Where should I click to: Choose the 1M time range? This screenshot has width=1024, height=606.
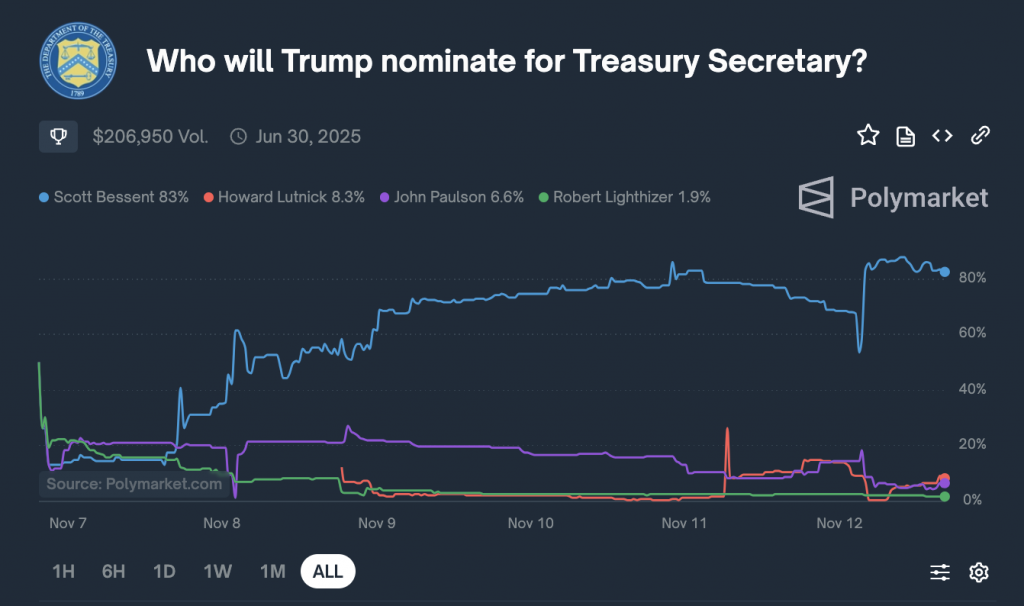point(272,572)
